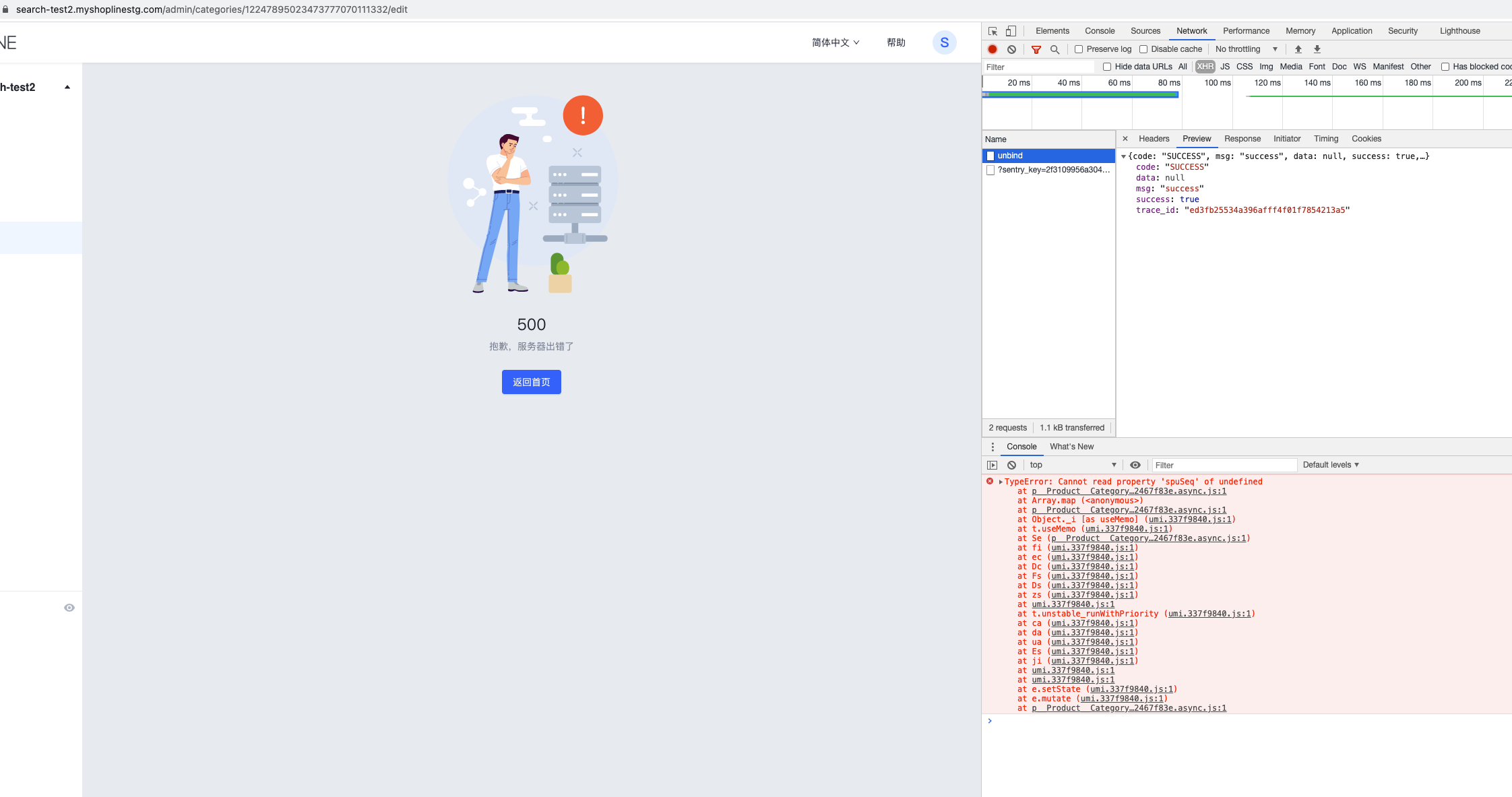Click the import HAR upload icon

click(x=1298, y=49)
